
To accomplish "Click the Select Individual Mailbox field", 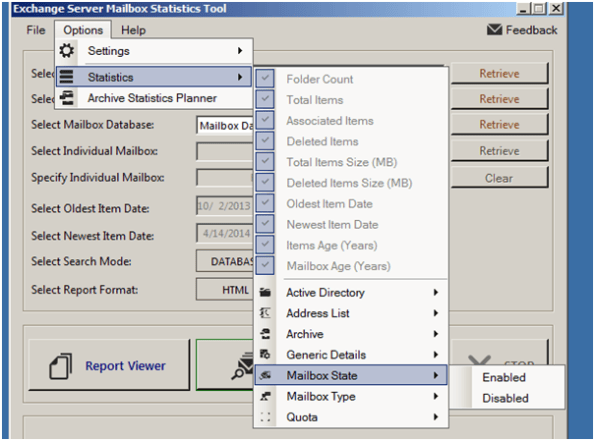I will [225, 151].
